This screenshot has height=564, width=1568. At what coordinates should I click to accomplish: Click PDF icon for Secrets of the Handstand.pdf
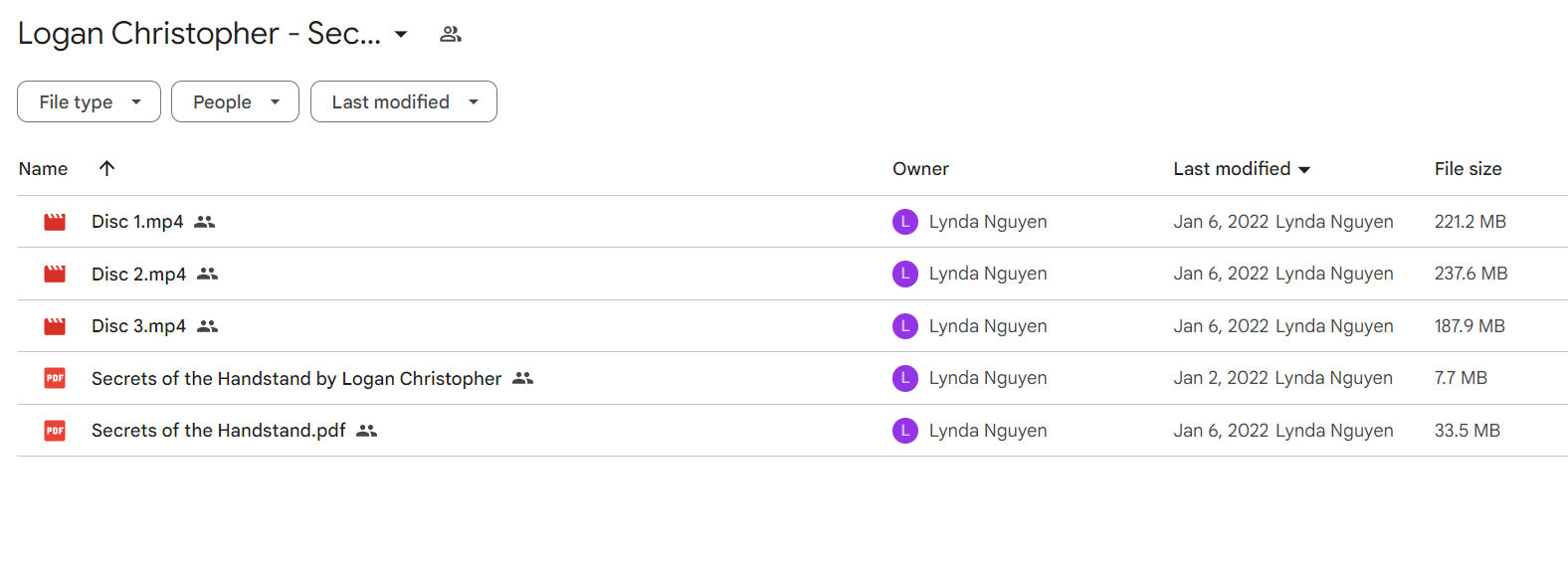click(55, 431)
